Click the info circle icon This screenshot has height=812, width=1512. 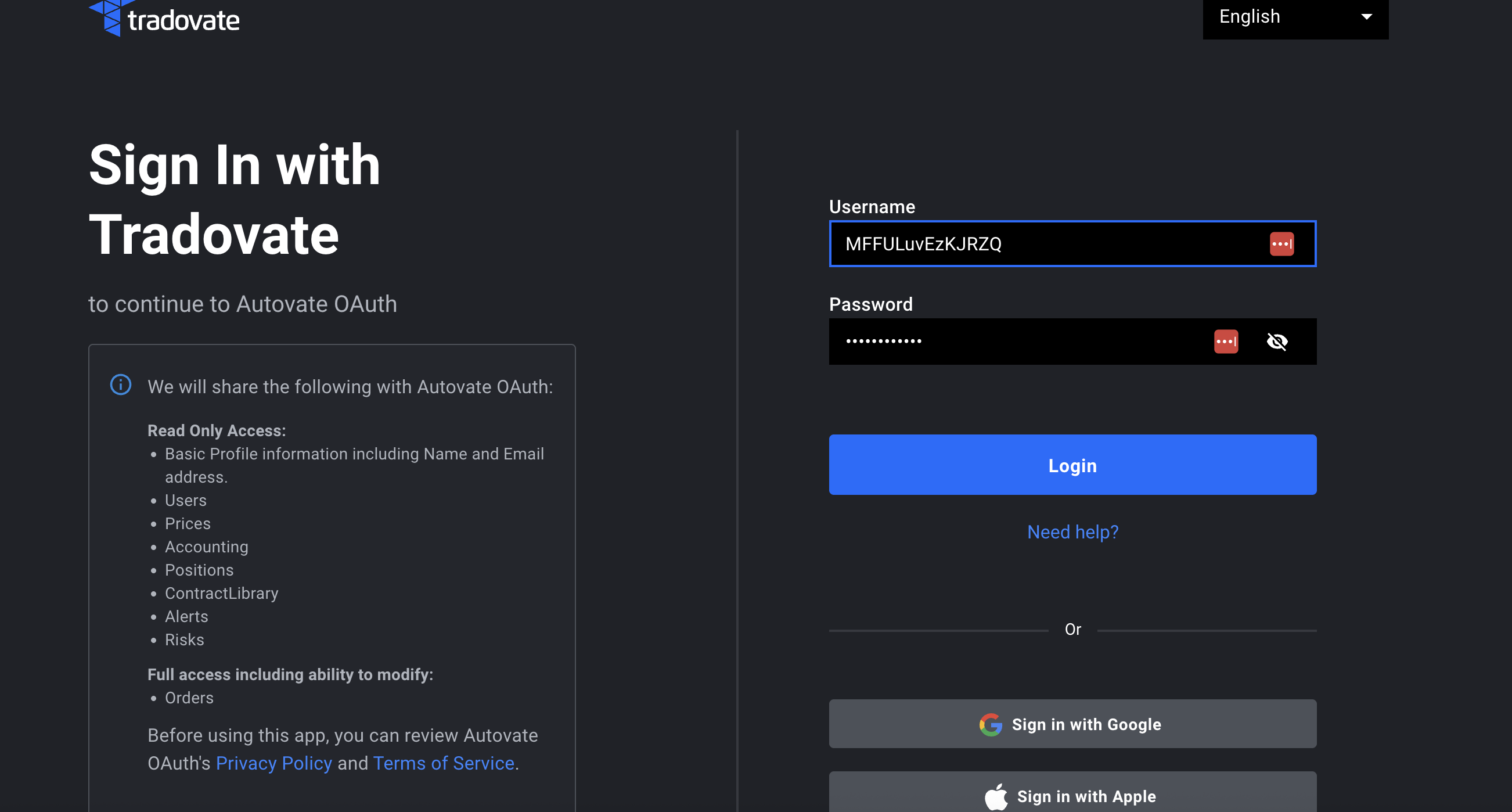[121, 385]
